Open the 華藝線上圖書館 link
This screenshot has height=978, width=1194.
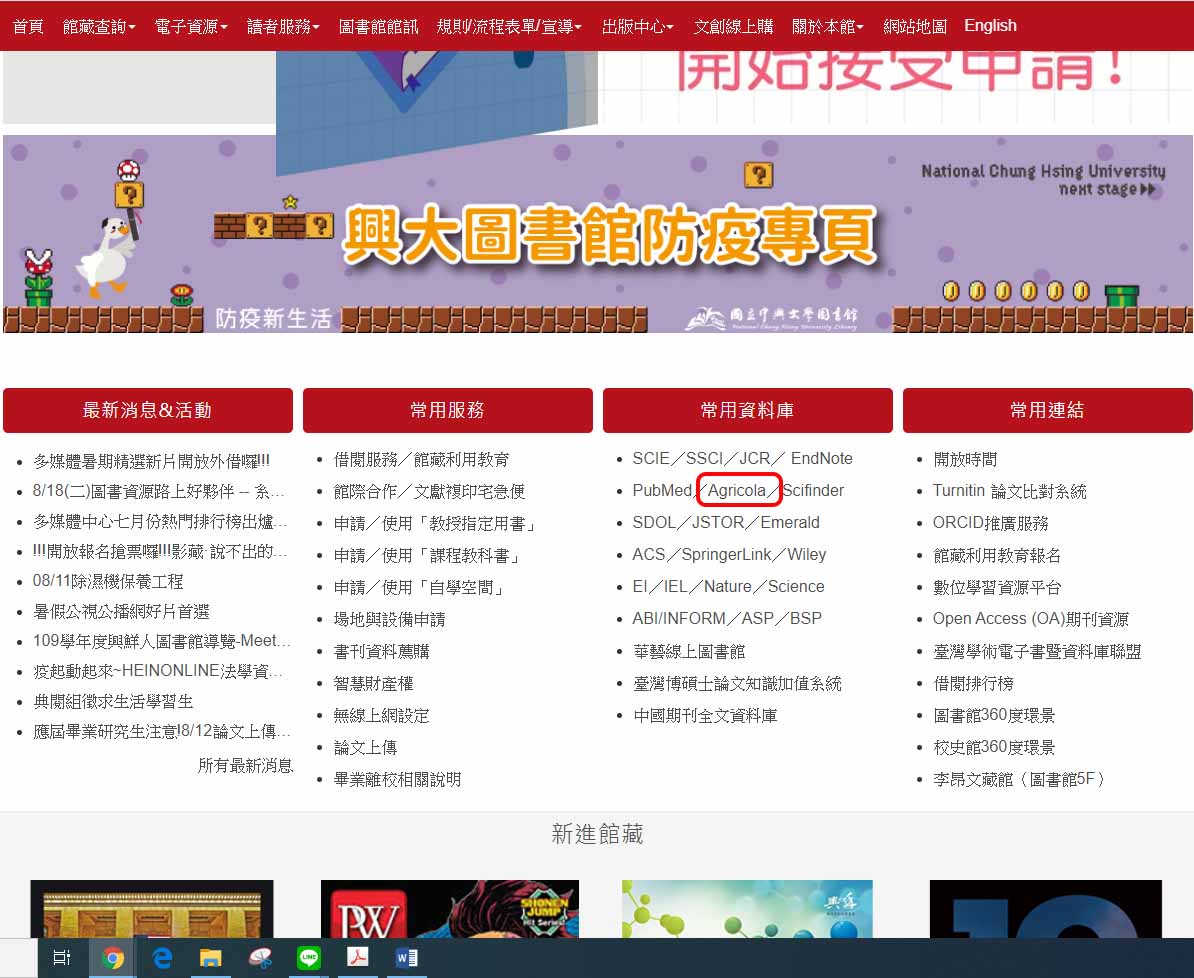pyautogui.click(x=689, y=651)
